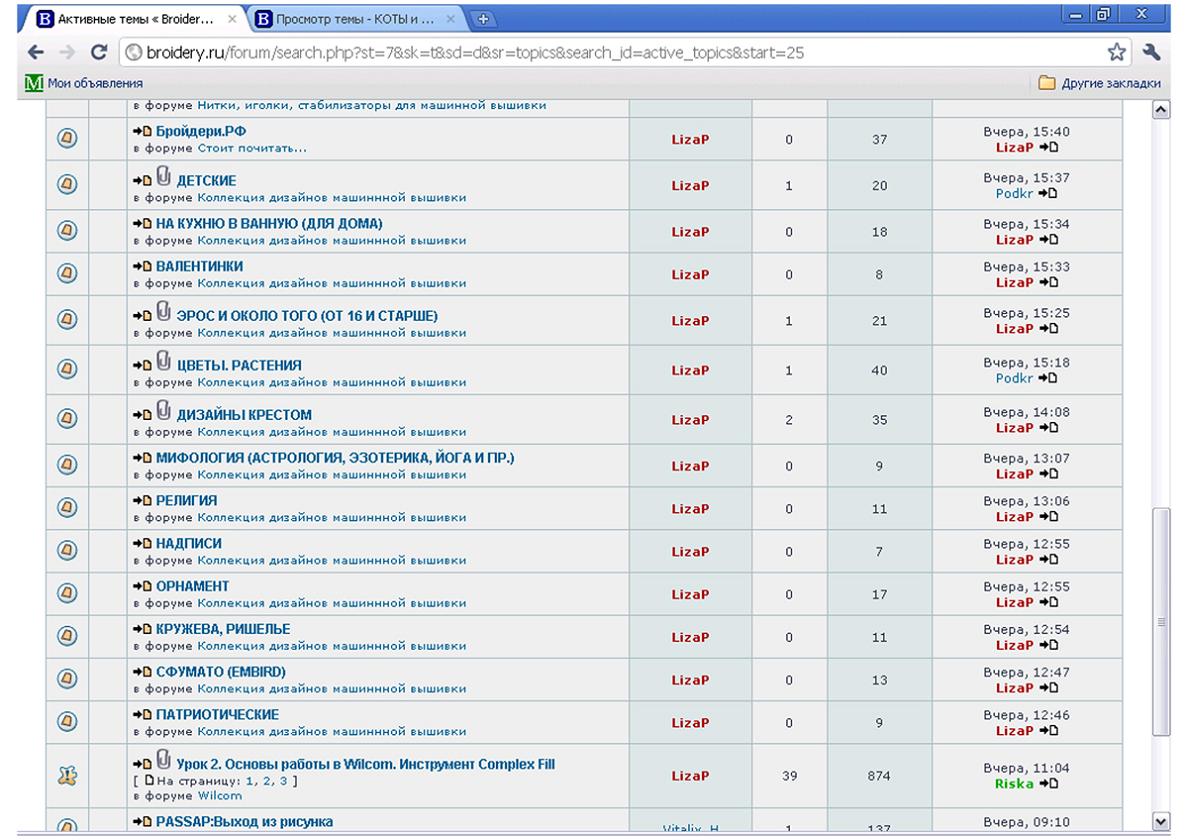Open Riska's profile in last post column
This screenshot has width=1188, height=840.
tap(1014, 783)
